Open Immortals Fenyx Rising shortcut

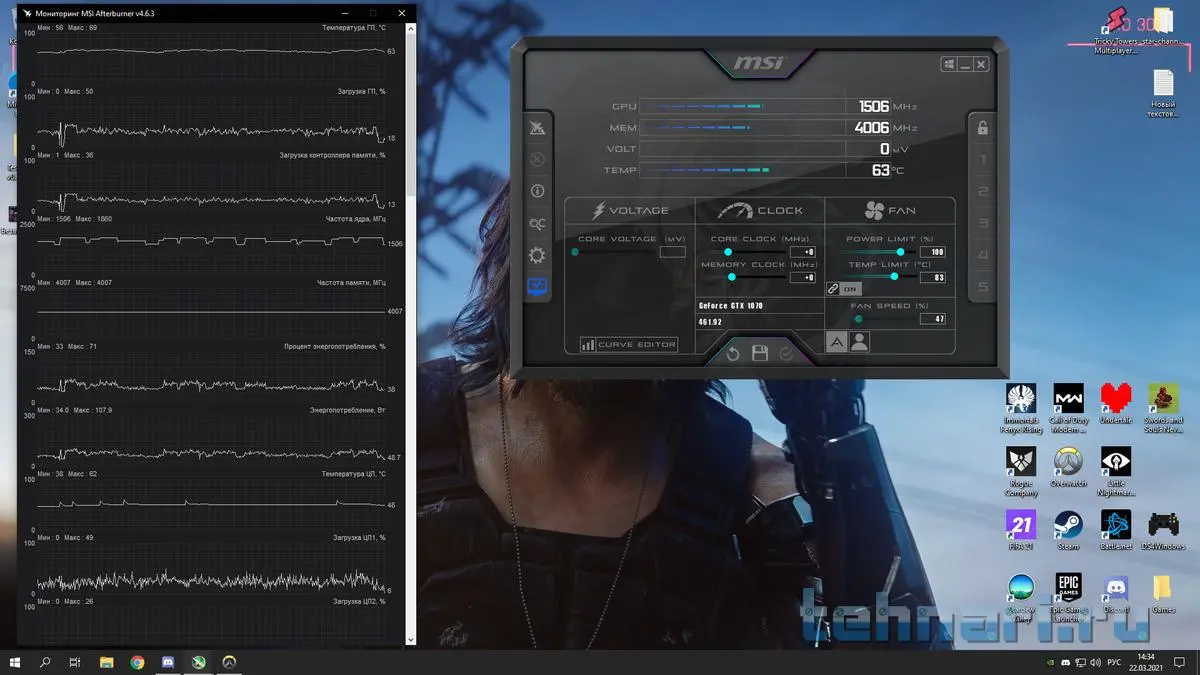1021,408
